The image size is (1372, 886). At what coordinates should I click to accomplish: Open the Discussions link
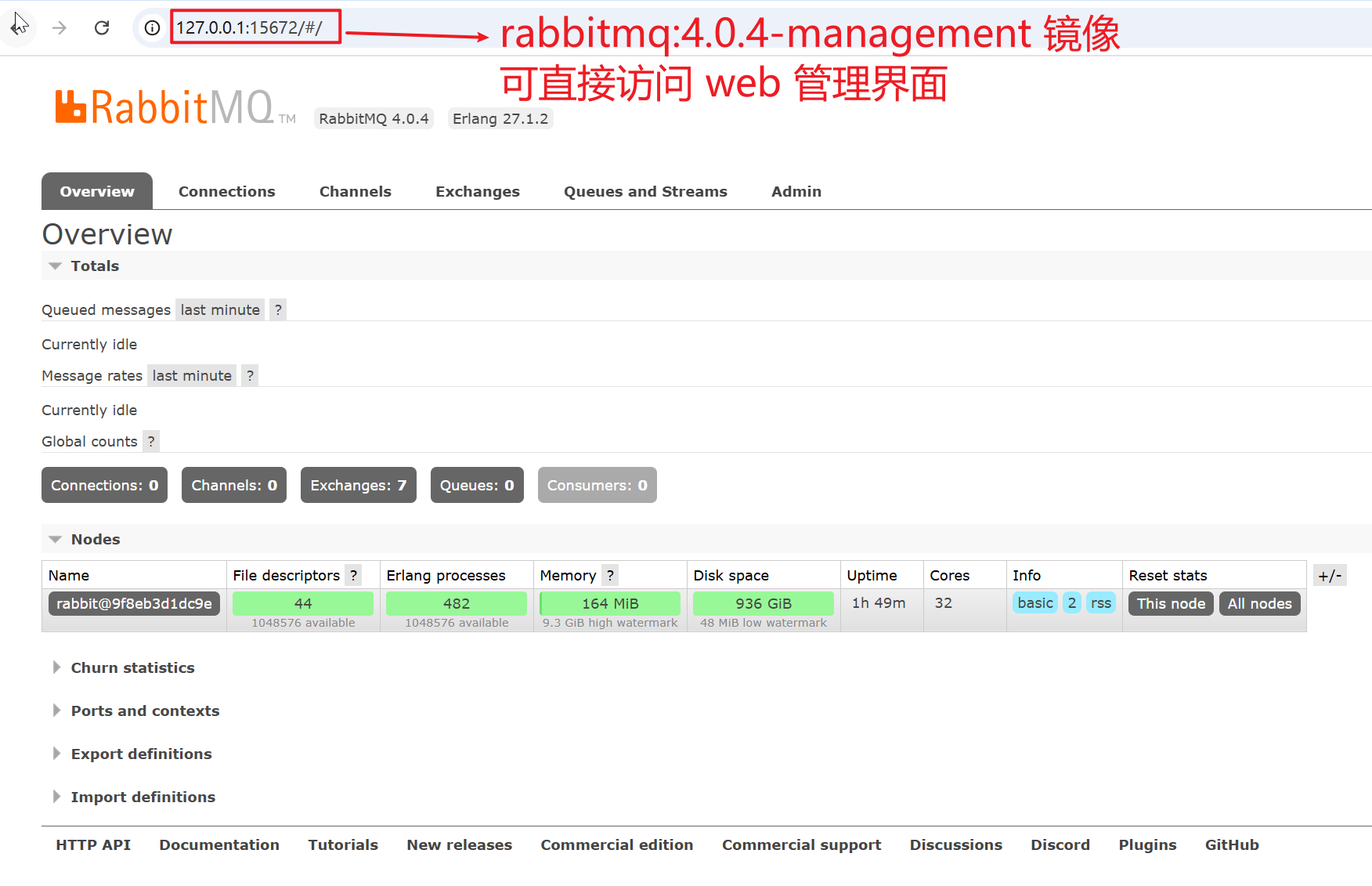(956, 844)
